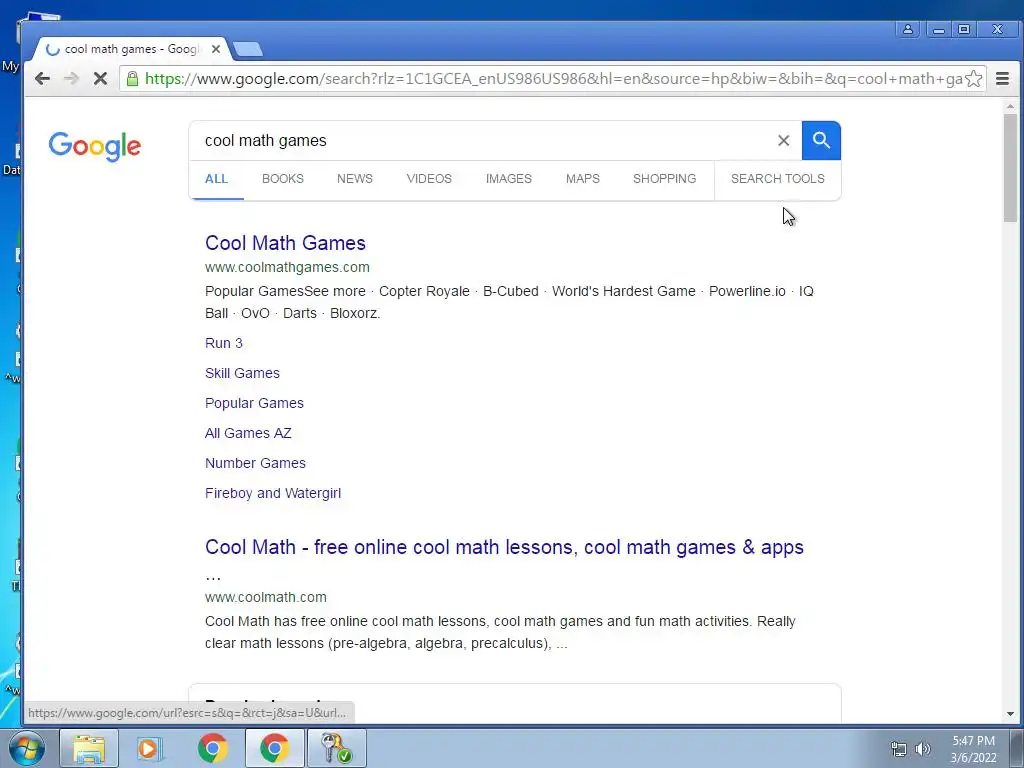Switch to the BOOKS tab
Viewport: 1024px width, 768px height.
tap(283, 179)
